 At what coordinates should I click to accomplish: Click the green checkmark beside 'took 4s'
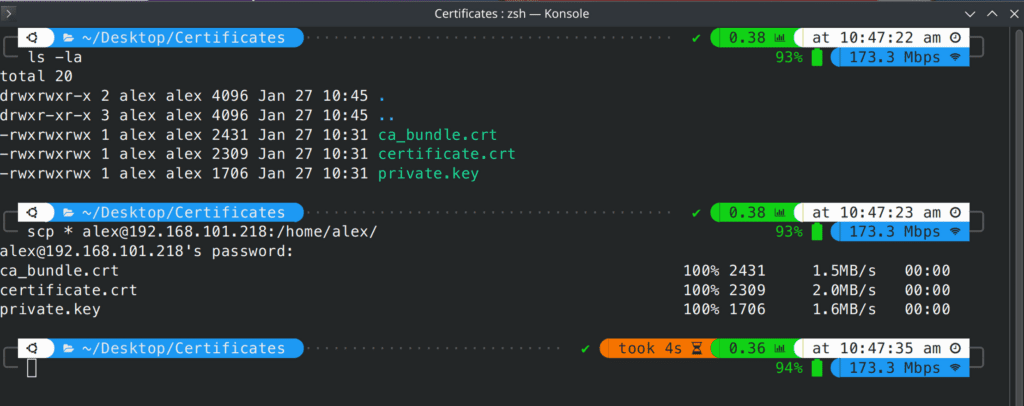click(x=586, y=349)
